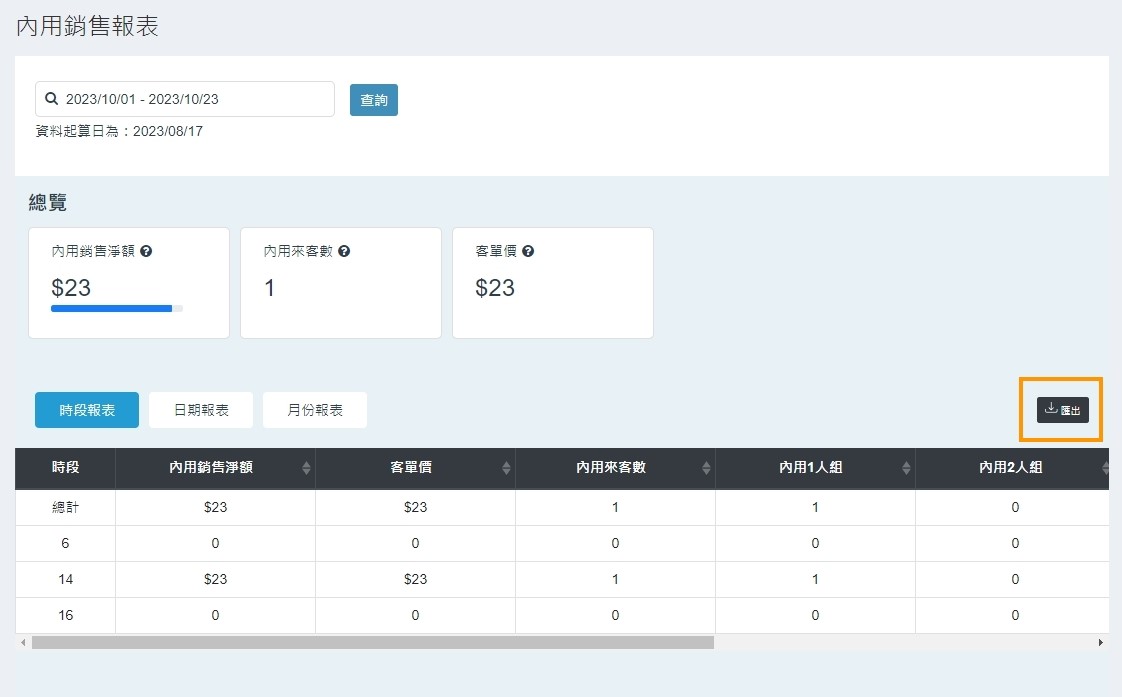Click horizontal scrollbar left arrow
The image size is (1122, 697).
(23, 643)
